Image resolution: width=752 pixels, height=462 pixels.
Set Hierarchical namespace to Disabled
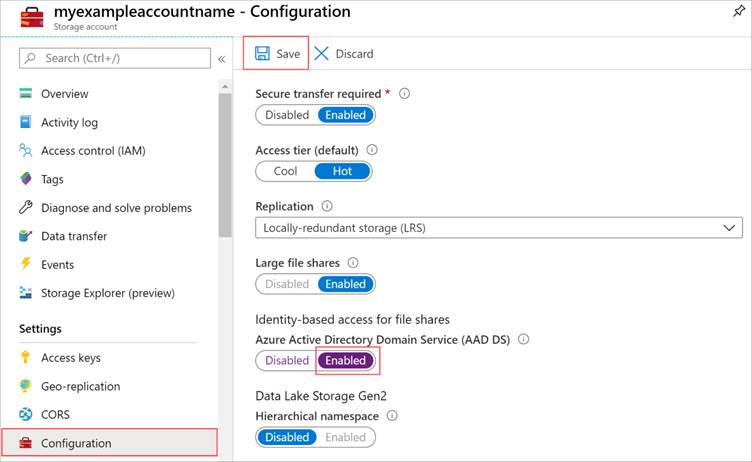point(287,437)
